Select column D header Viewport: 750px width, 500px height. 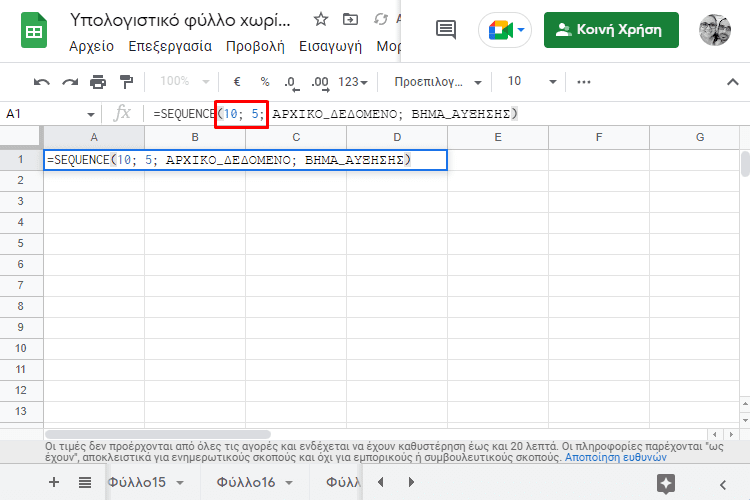[x=397, y=137]
